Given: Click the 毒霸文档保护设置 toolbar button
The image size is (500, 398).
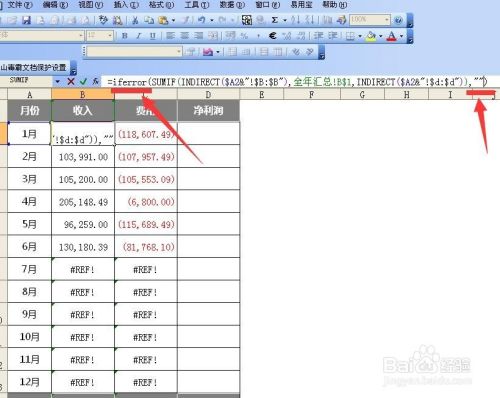Looking at the screenshot, I should pos(33,68).
